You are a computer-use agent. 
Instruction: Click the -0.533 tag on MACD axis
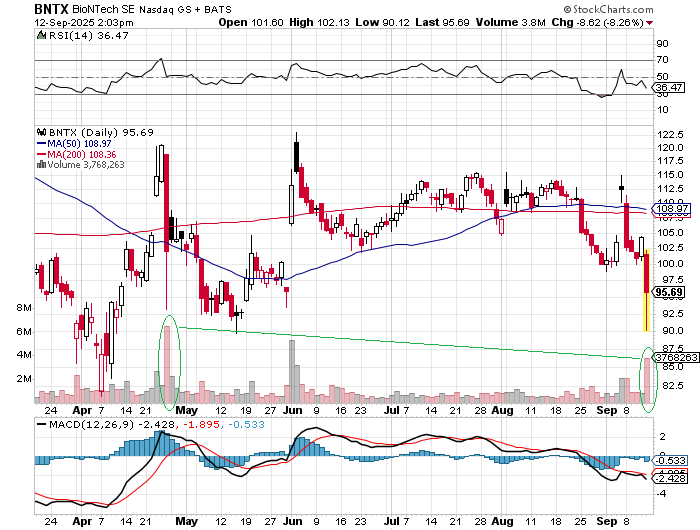click(x=670, y=460)
